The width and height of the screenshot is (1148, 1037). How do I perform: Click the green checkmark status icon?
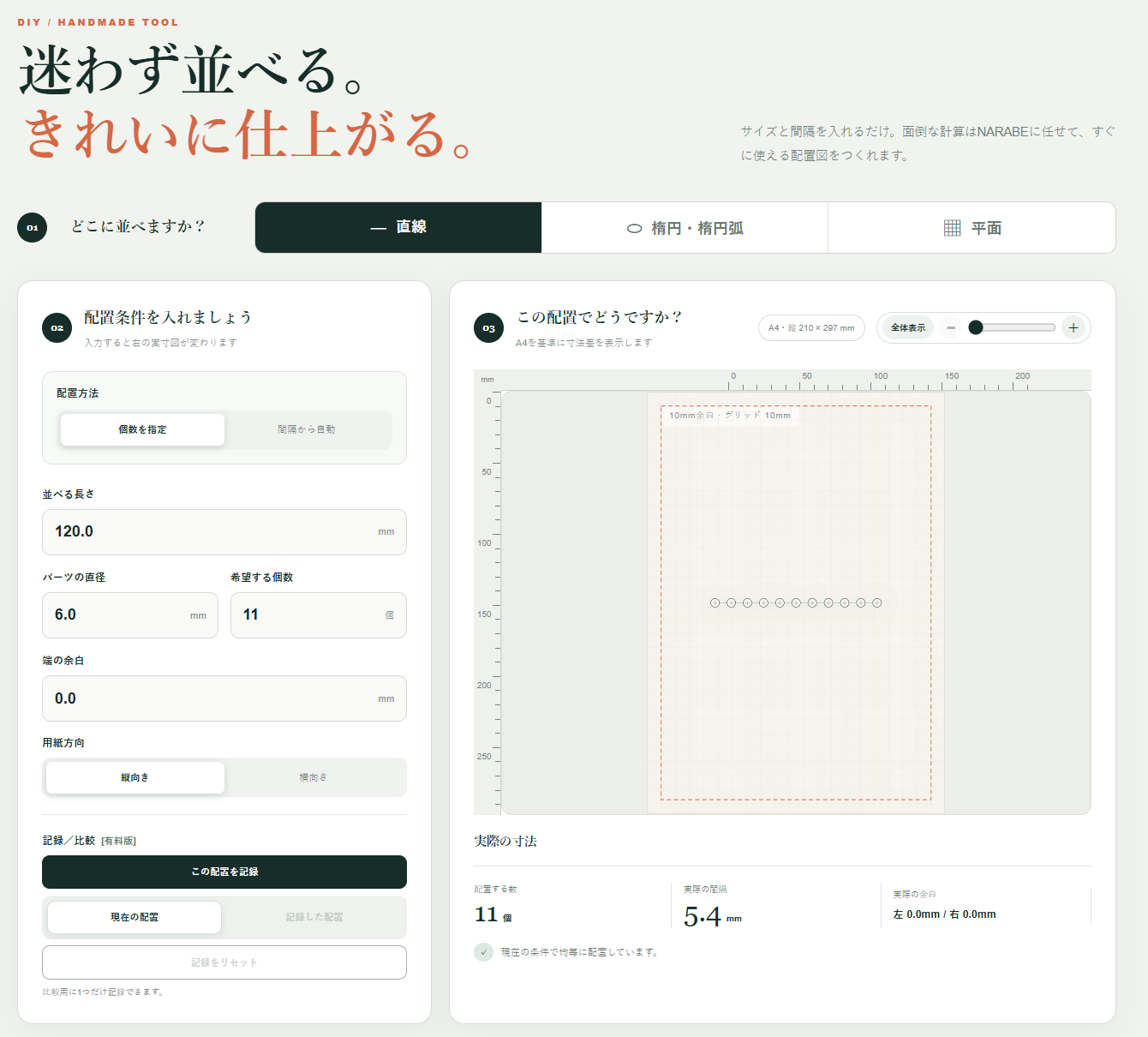[484, 952]
